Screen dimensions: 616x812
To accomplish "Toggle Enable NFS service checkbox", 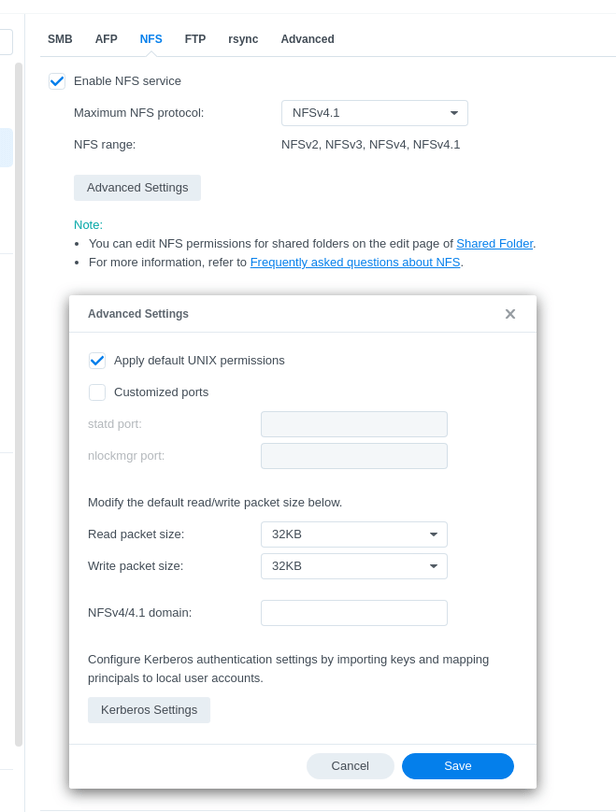I will 57,81.
